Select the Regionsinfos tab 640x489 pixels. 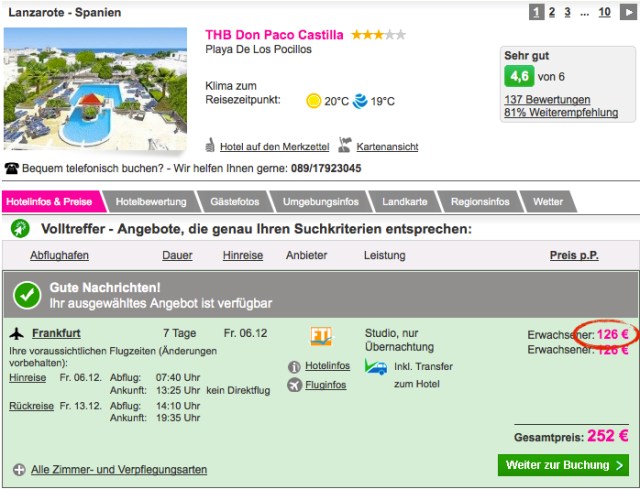pyautogui.click(x=480, y=202)
